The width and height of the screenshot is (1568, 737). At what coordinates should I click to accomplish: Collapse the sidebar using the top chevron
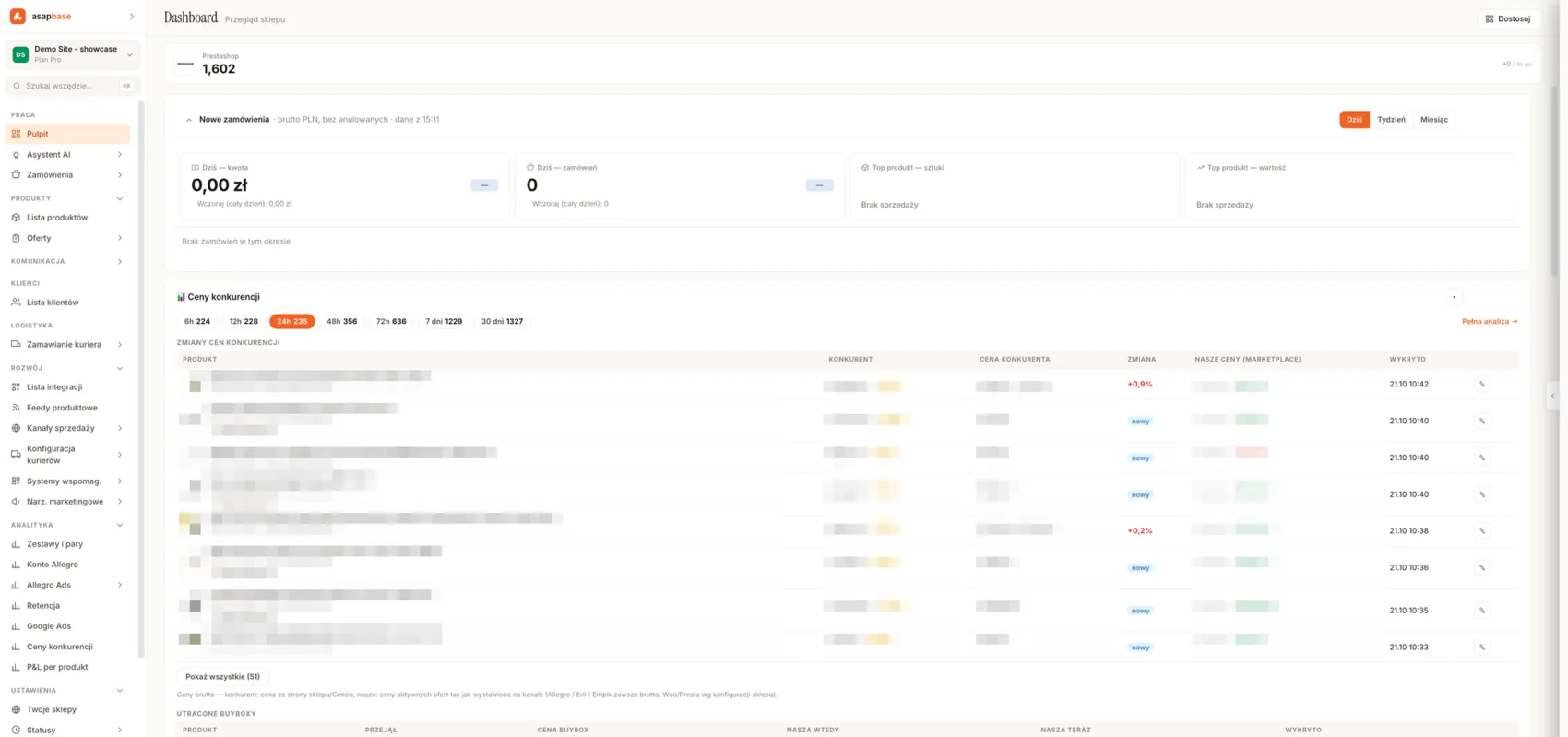[132, 17]
